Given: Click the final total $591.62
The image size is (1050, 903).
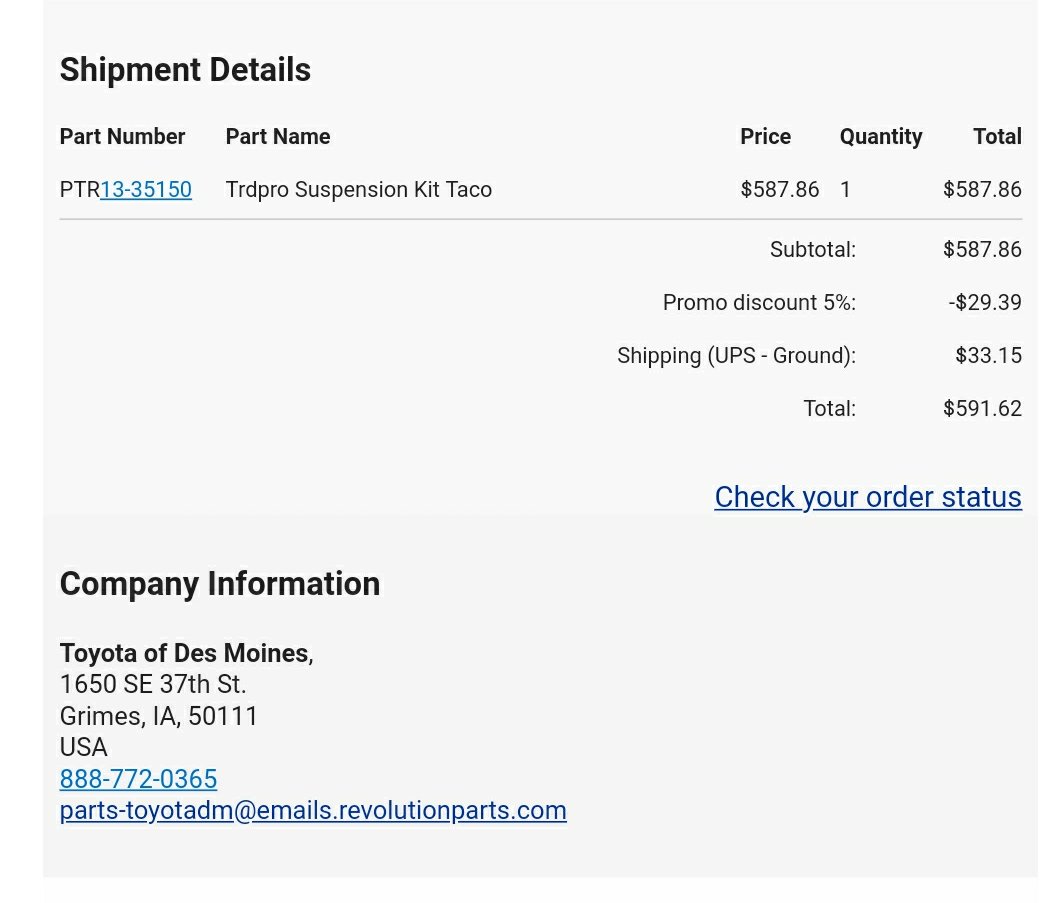Looking at the screenshot, I should [x=982, y=408].
